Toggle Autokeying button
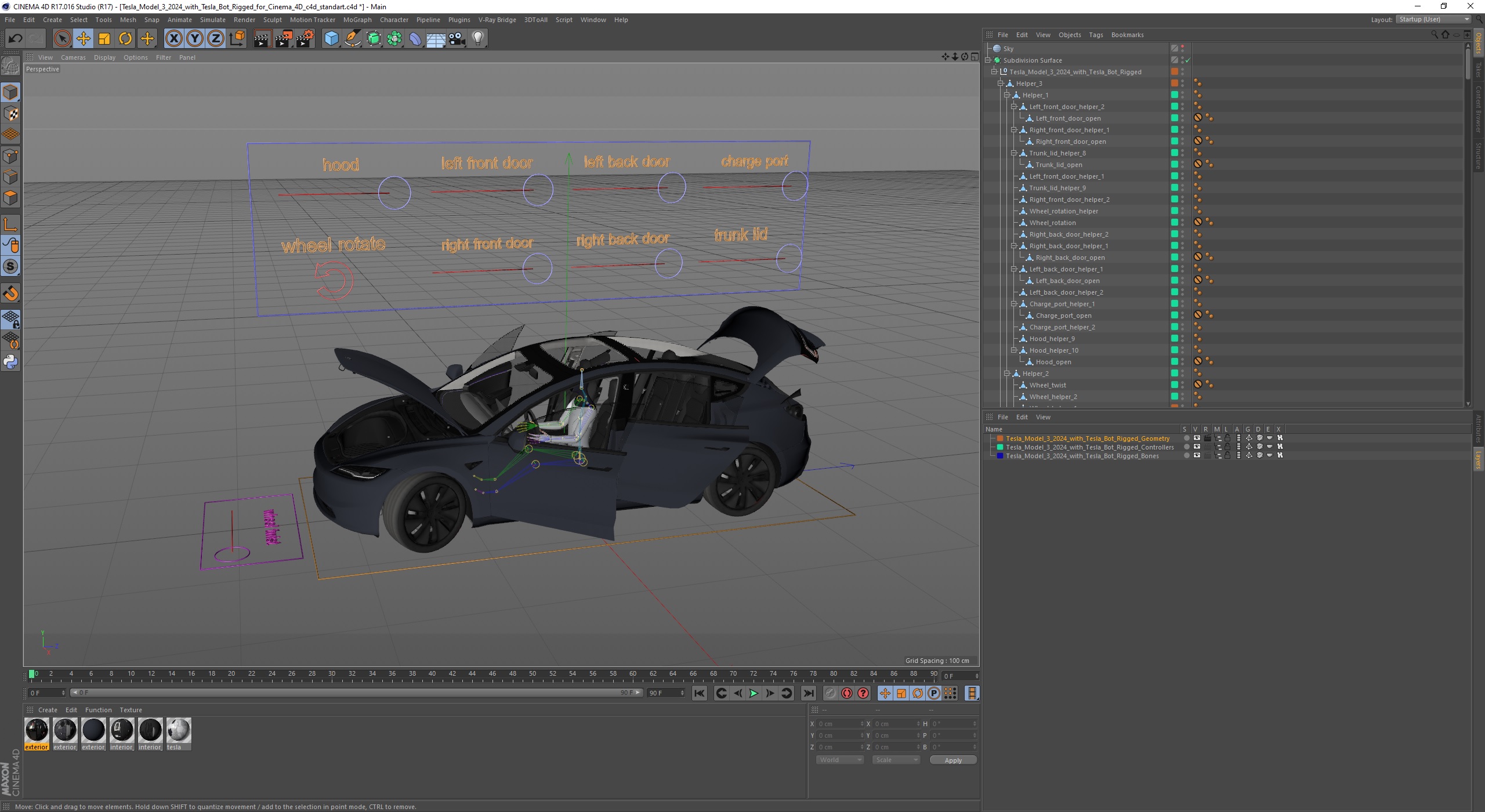The image size is (1485, 812). click(x=847, y=693)
